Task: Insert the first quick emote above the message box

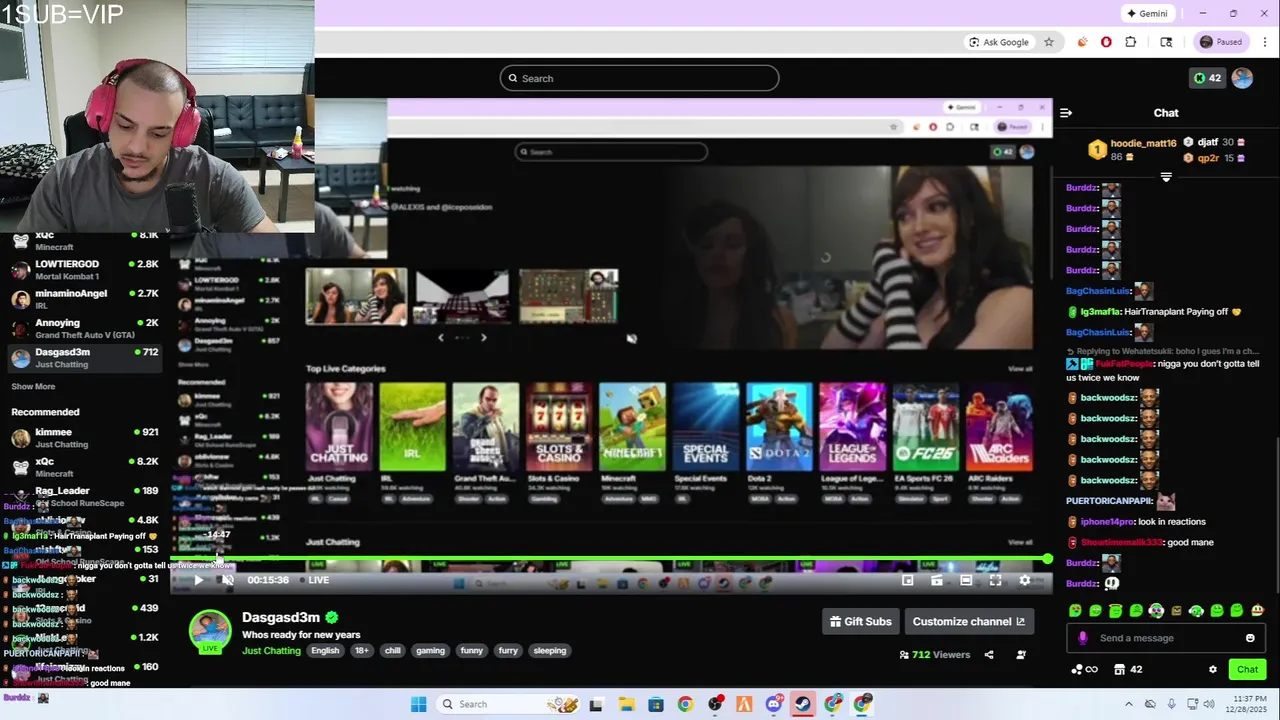Action: click(x=1075, y=610)
